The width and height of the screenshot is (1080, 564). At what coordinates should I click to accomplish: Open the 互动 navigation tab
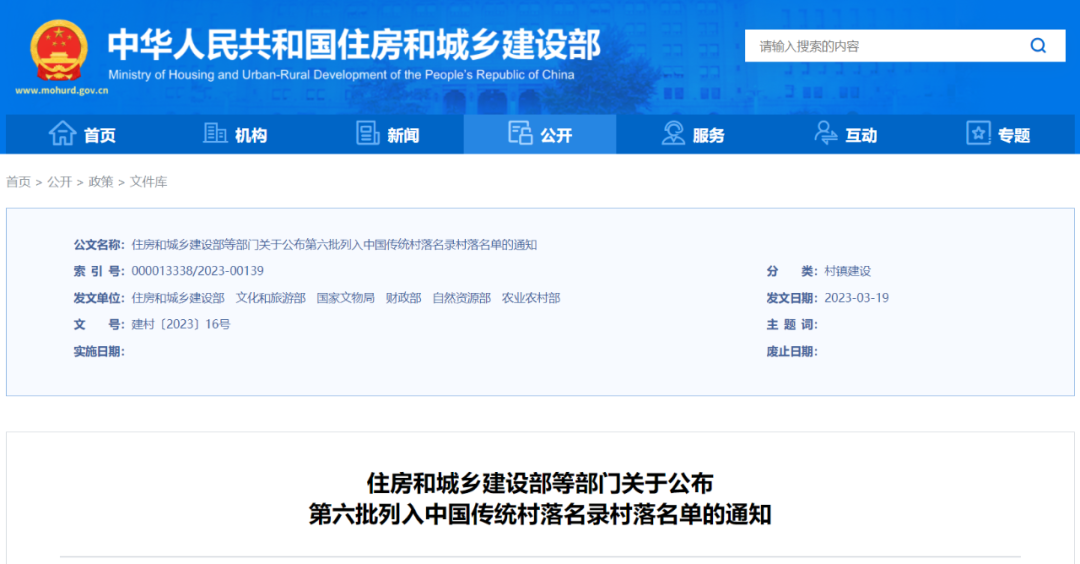coord(845,134)
